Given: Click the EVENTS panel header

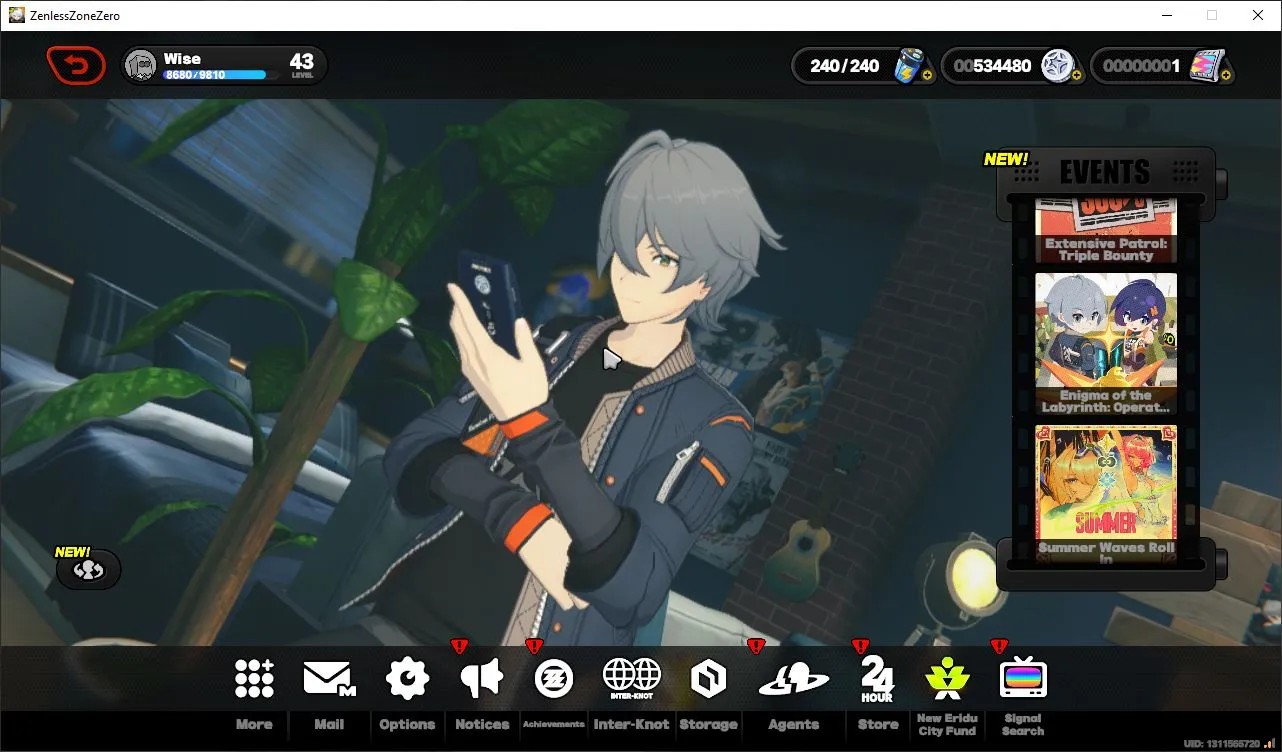Looking at the screenshot, I should (x=1105, y=172).
